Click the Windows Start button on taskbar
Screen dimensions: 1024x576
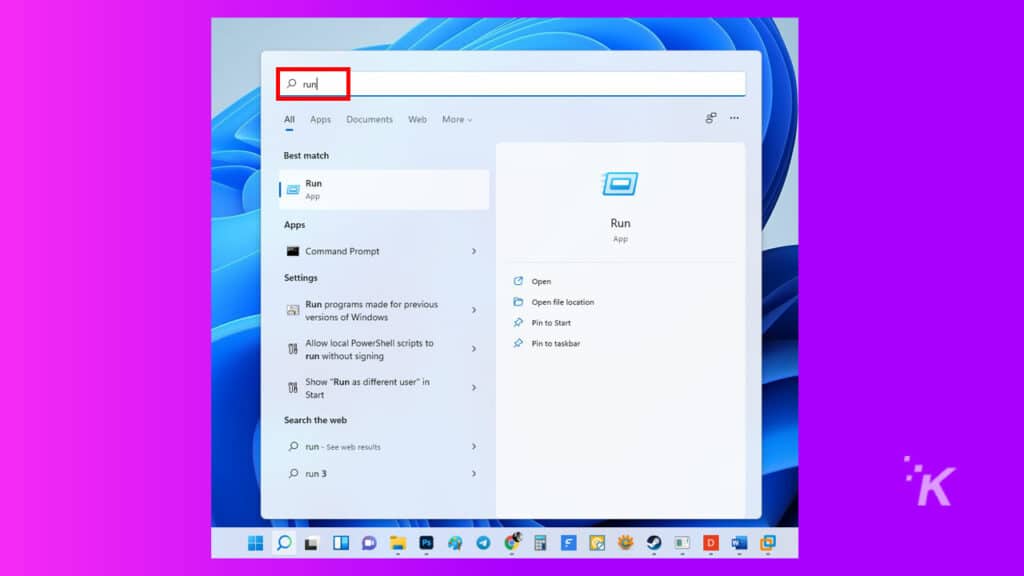click(255, 543)
